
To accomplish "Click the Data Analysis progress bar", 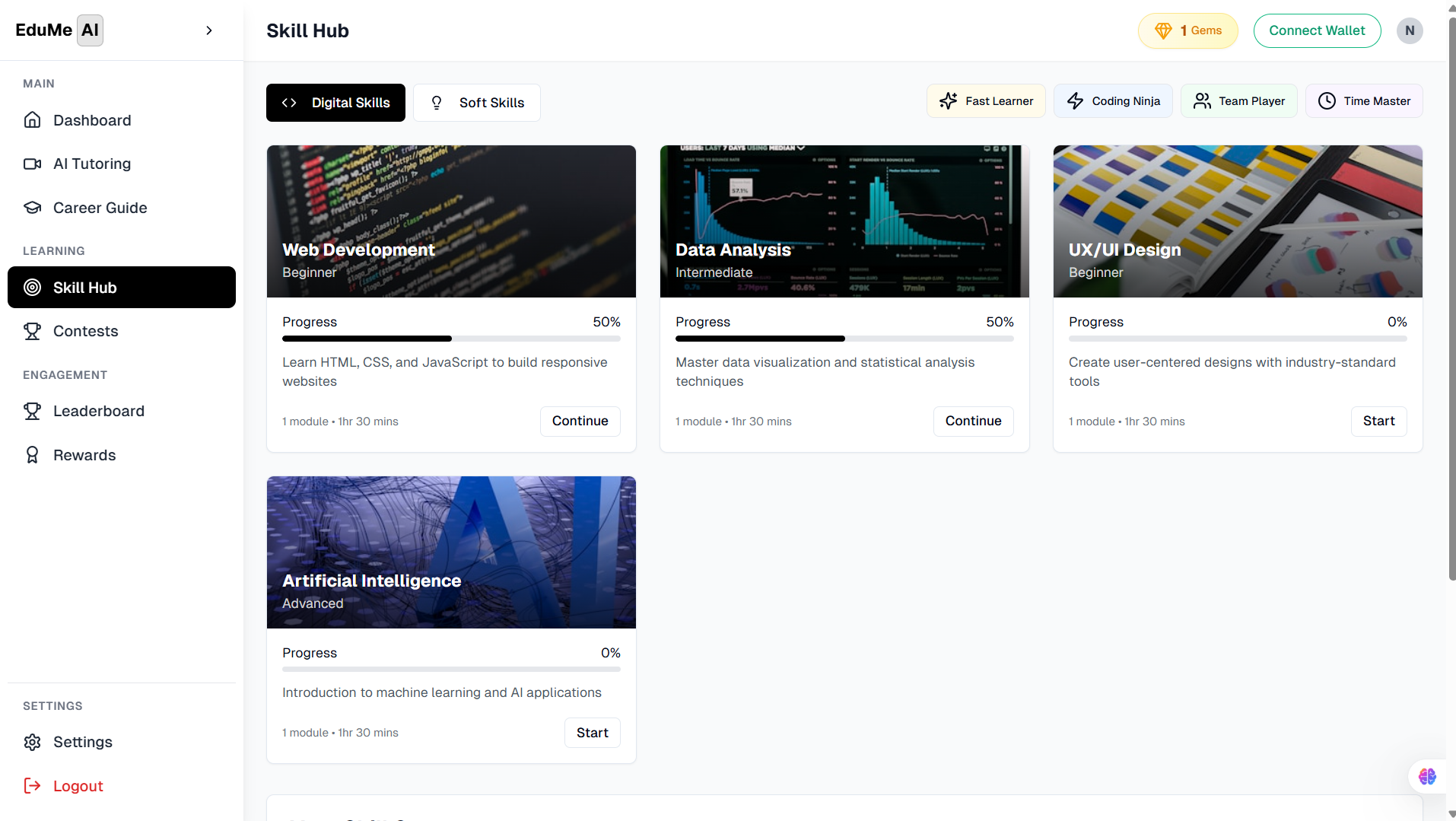I will click(844, 339).
